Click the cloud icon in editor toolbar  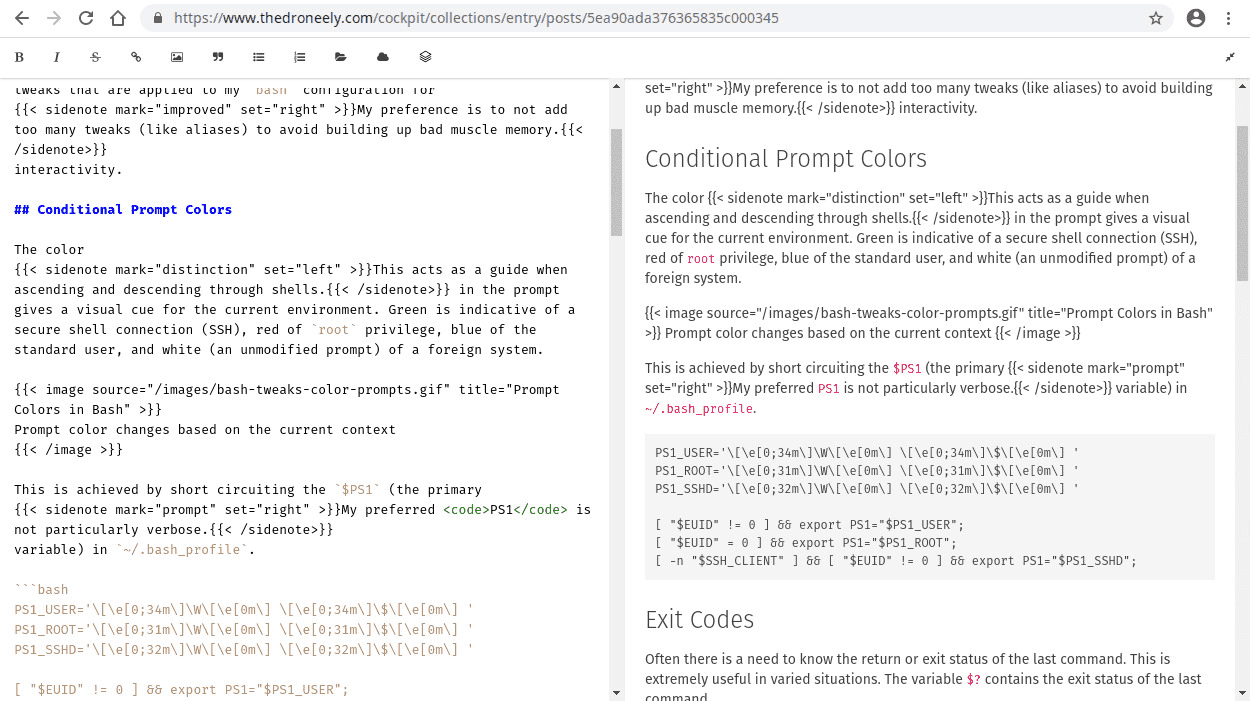click(383, 57)
